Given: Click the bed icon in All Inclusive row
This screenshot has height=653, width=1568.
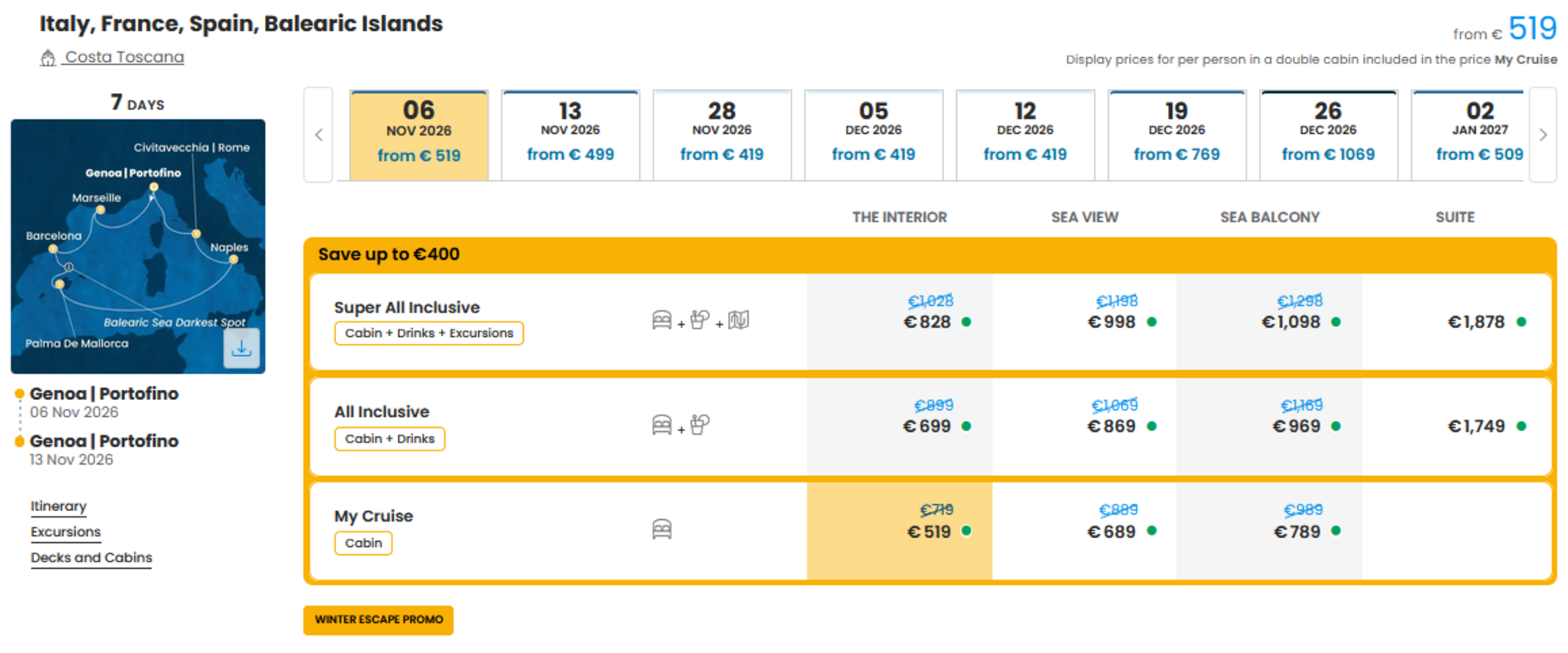Looking at the screenshot, I should [662, 424].
